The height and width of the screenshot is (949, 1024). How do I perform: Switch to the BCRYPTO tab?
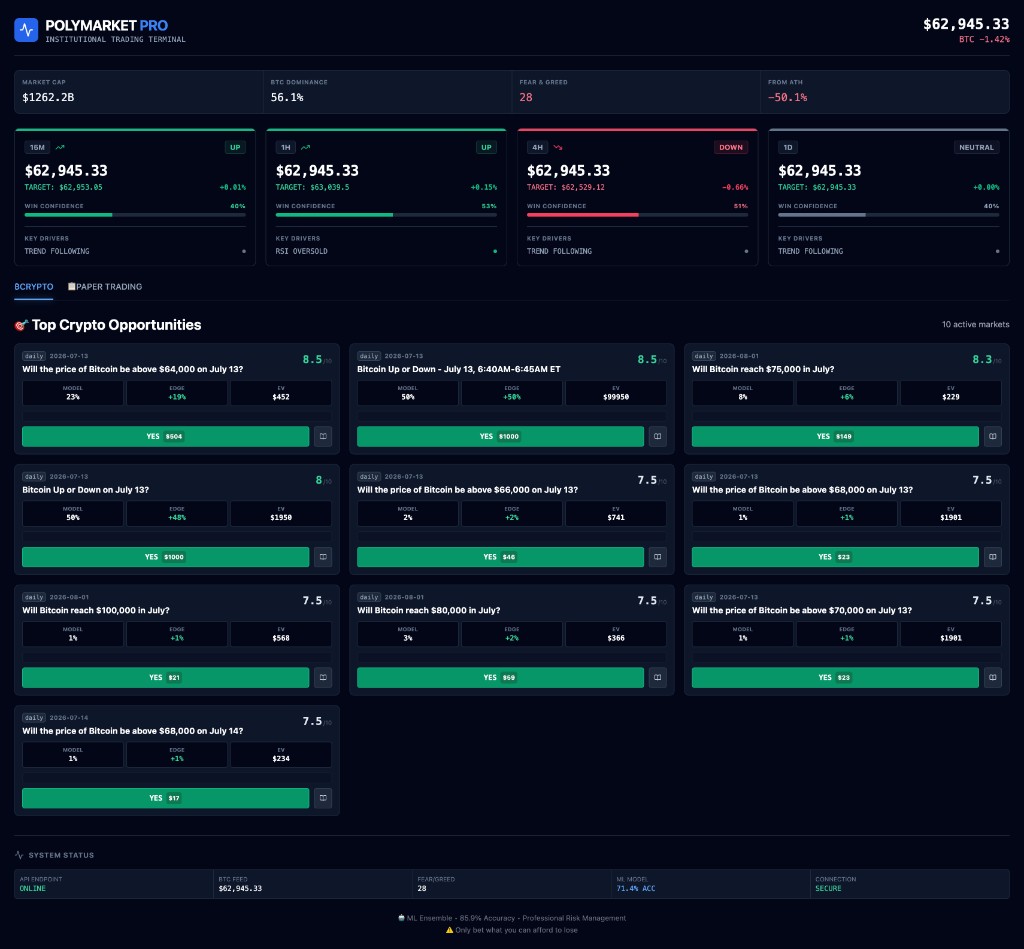point(34,287)
